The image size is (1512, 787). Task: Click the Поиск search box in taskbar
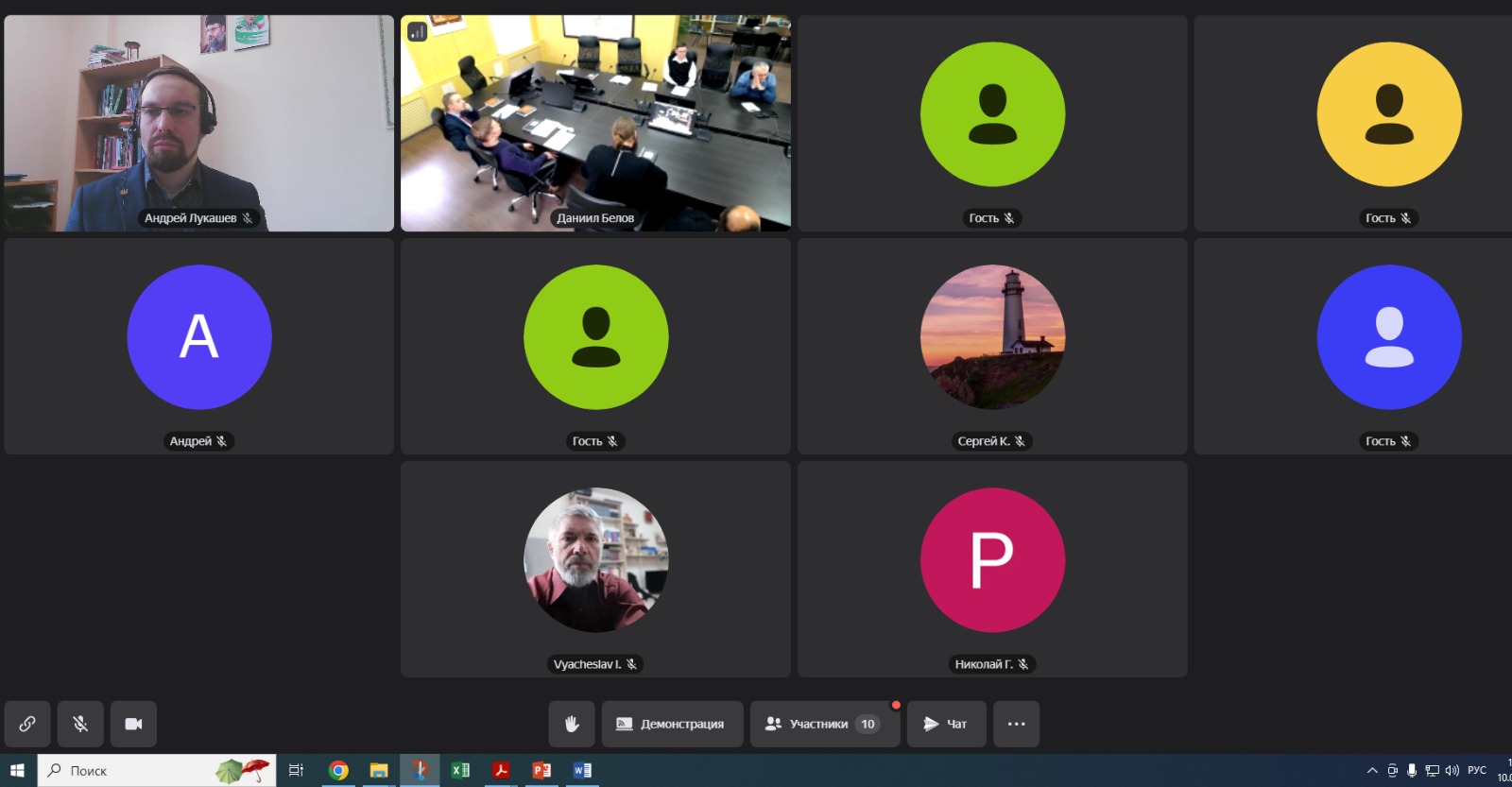(132, 771)
